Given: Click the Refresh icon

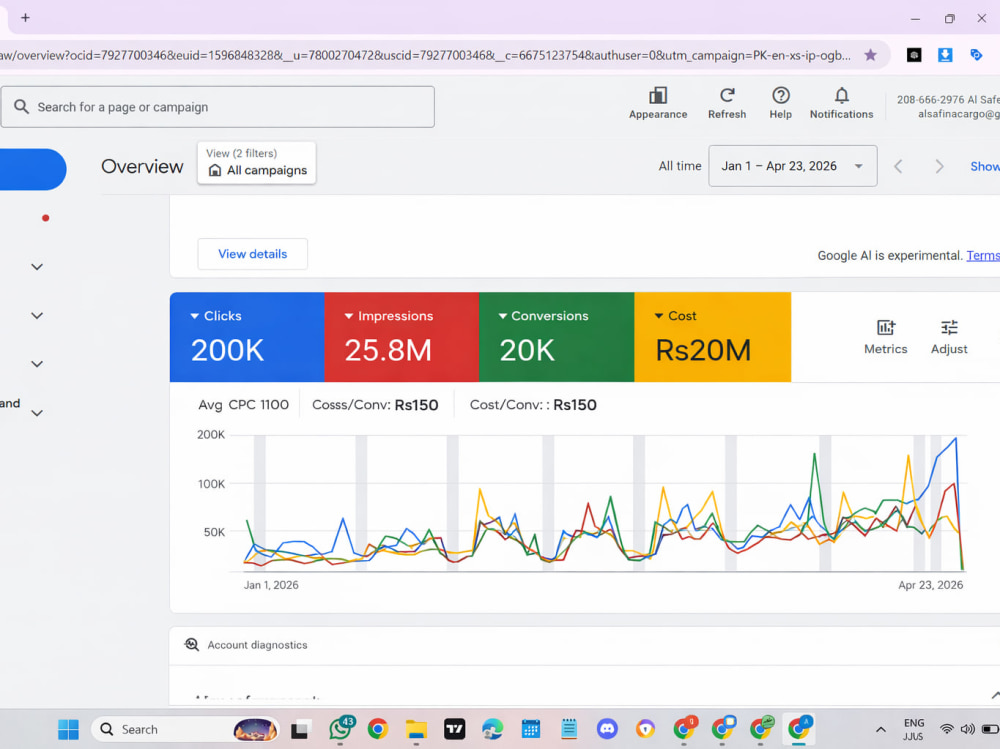Looking at the screenshot, I should (726, 96).
